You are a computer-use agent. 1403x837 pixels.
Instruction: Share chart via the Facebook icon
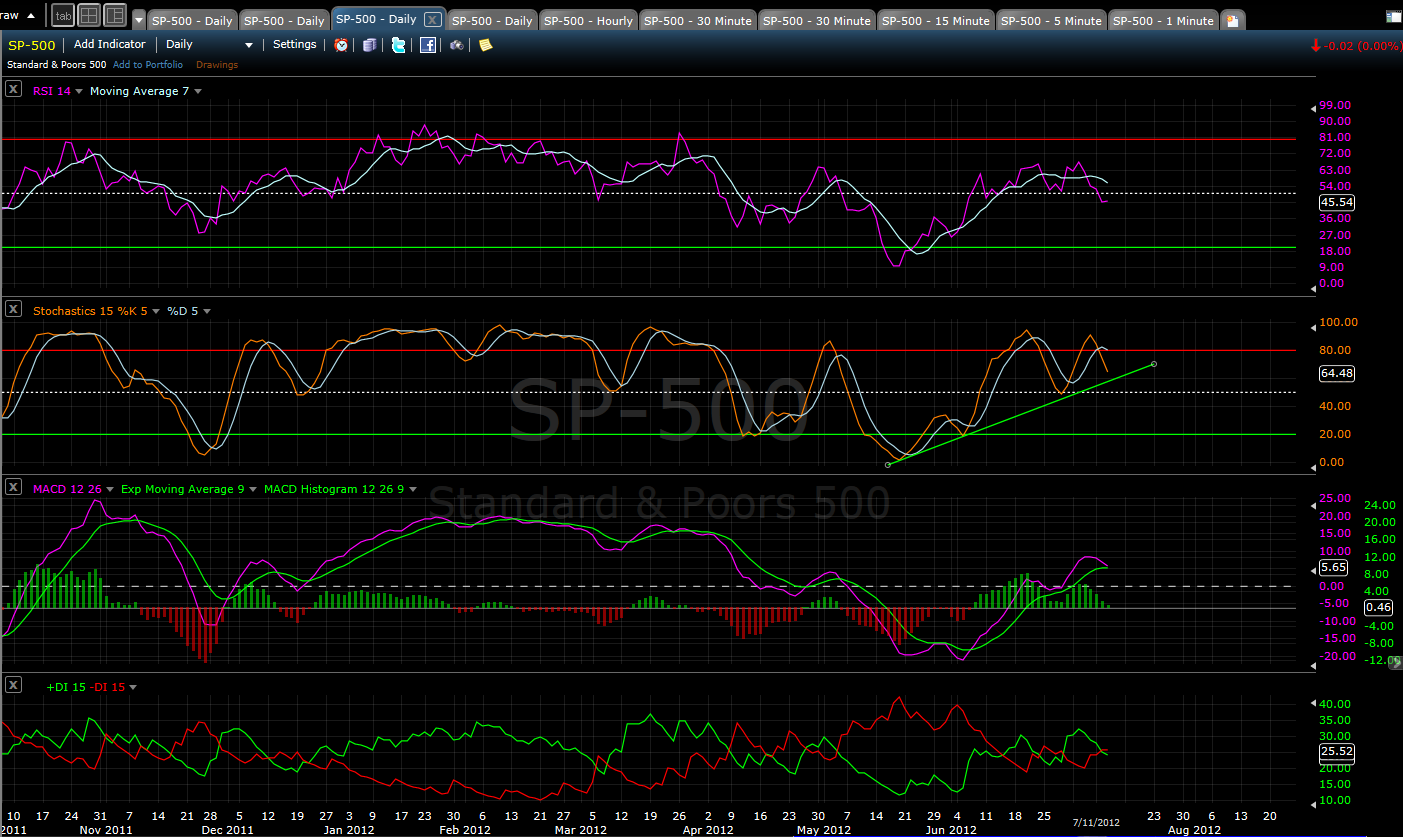pos(428,45)
